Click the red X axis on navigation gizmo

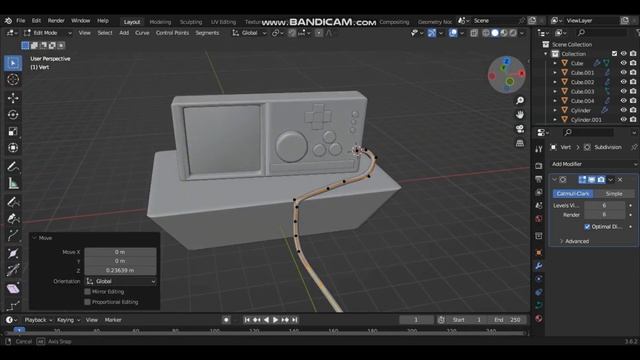tap(521, 73)
